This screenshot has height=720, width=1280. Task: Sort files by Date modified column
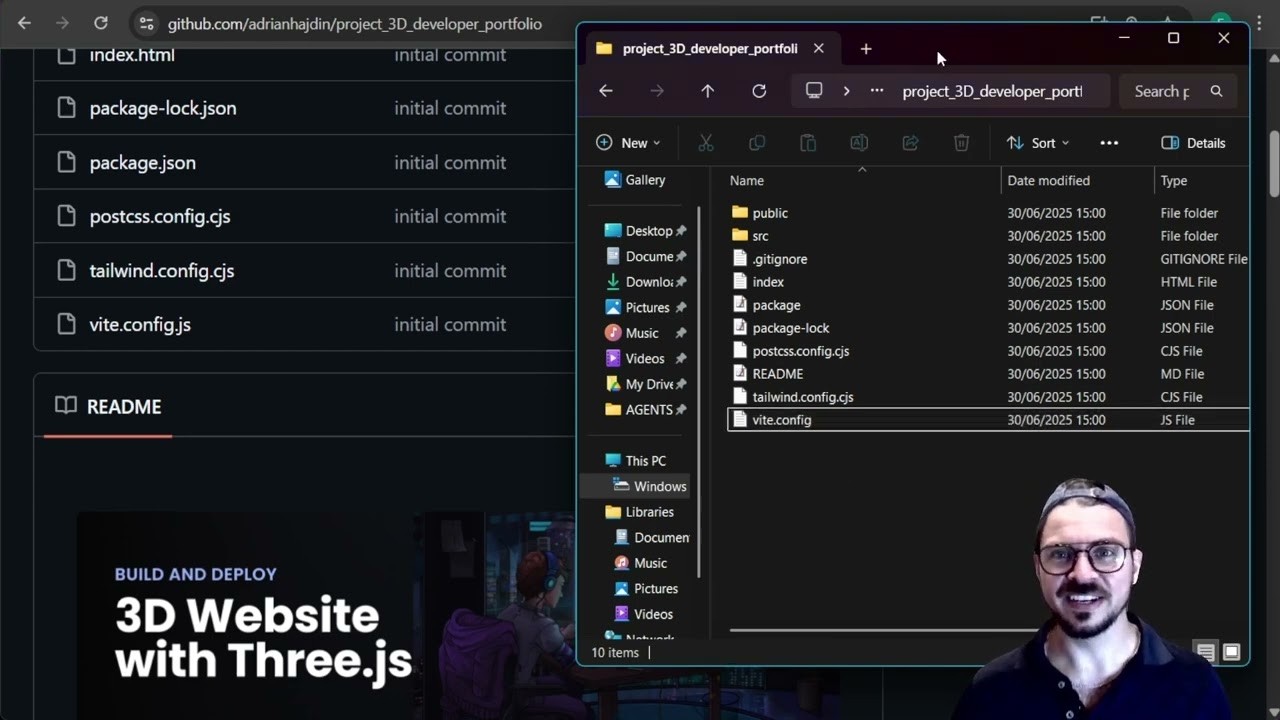pyautogui.click(x=1048, y=181)
